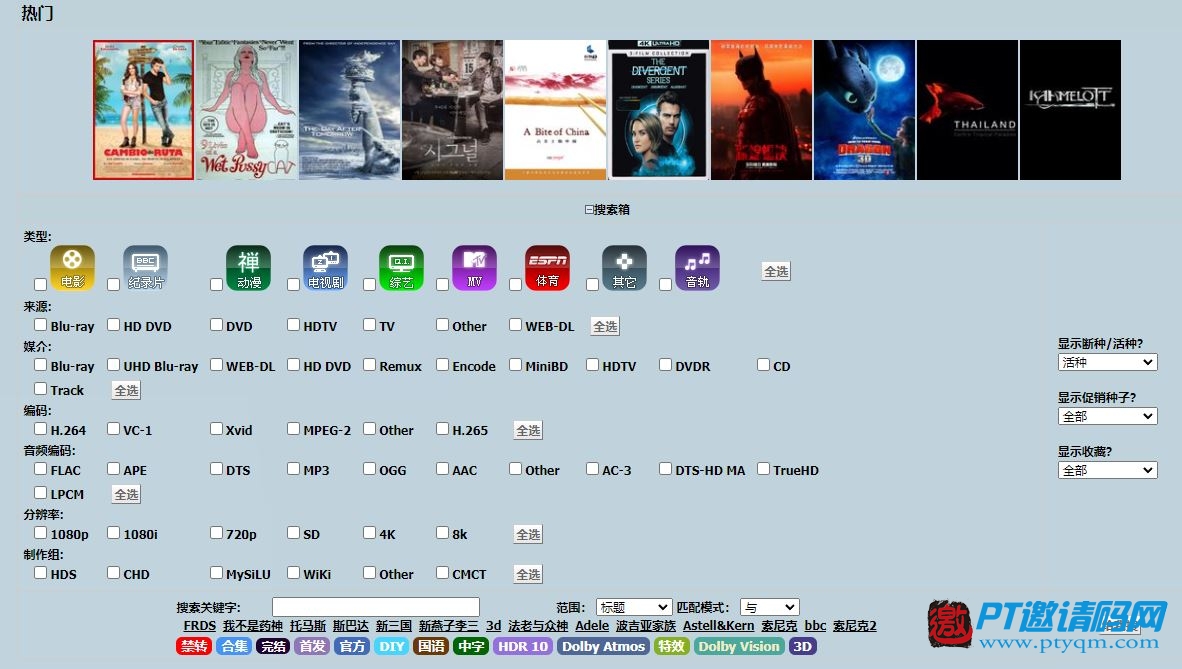The image size is (1182, 669).
Task: Open the 显示促销种子 dropdown
Action: tap(1107, 416)
